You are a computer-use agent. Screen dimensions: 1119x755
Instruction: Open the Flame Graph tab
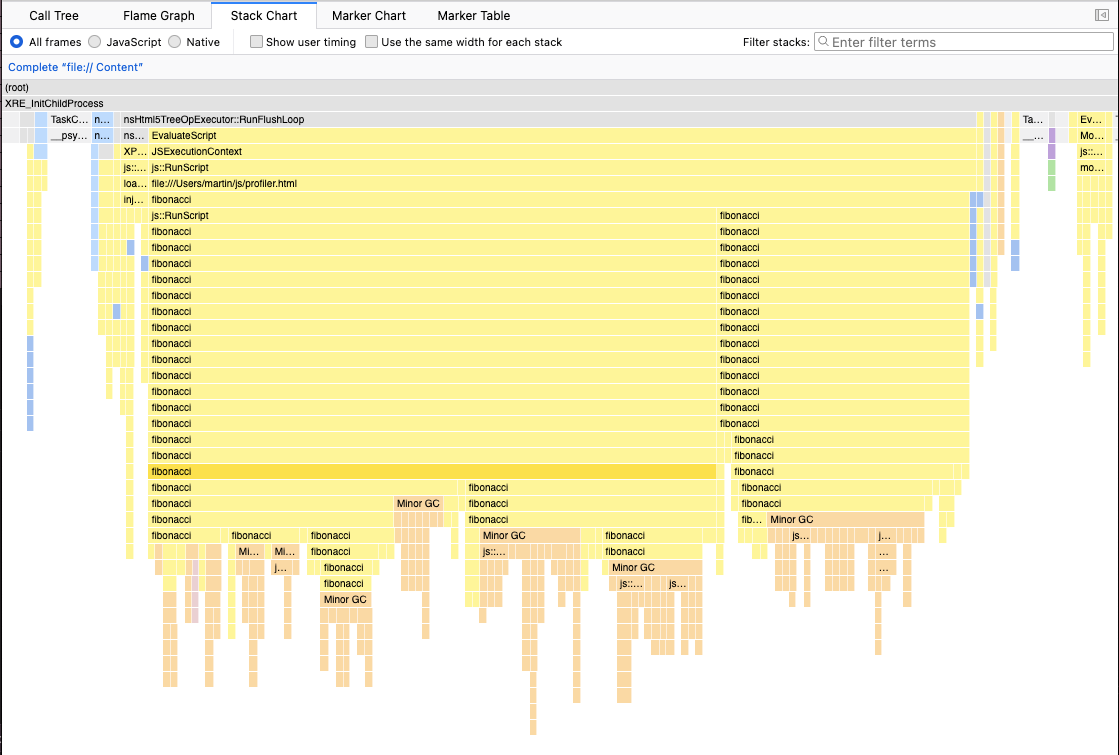tap(159, 16)
